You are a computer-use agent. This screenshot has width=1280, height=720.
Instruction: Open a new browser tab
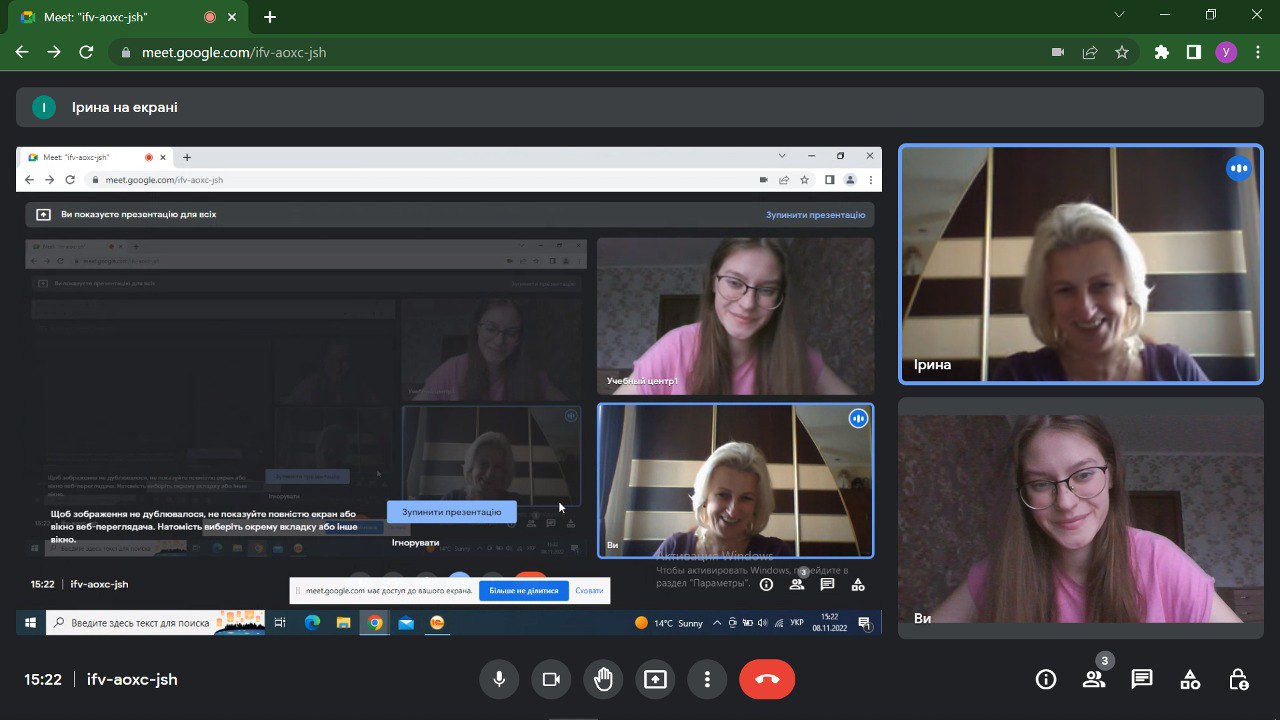click(270, 17)
